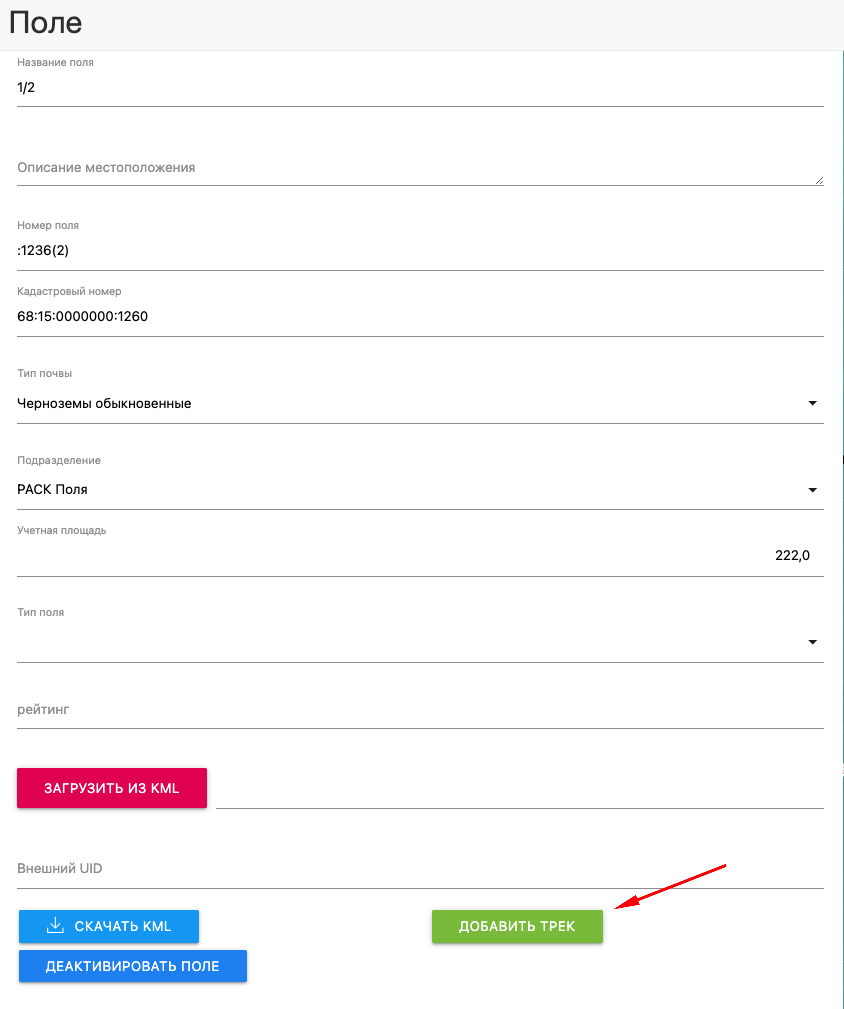844x1009 pixels.
Task: Focus the рейтинг input field
Action: [x=420, y=710]
